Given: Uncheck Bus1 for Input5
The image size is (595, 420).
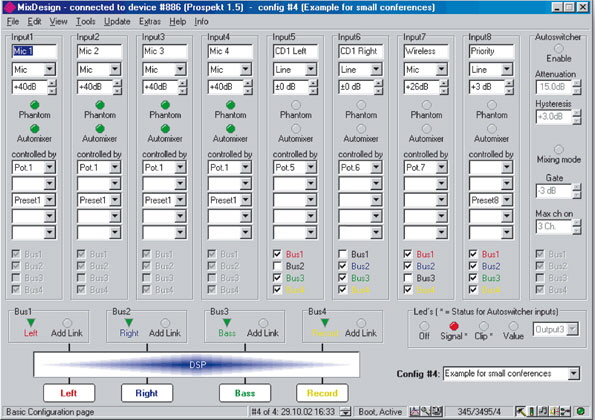Looking at the screenshot, I should click(x=277, y=254).
